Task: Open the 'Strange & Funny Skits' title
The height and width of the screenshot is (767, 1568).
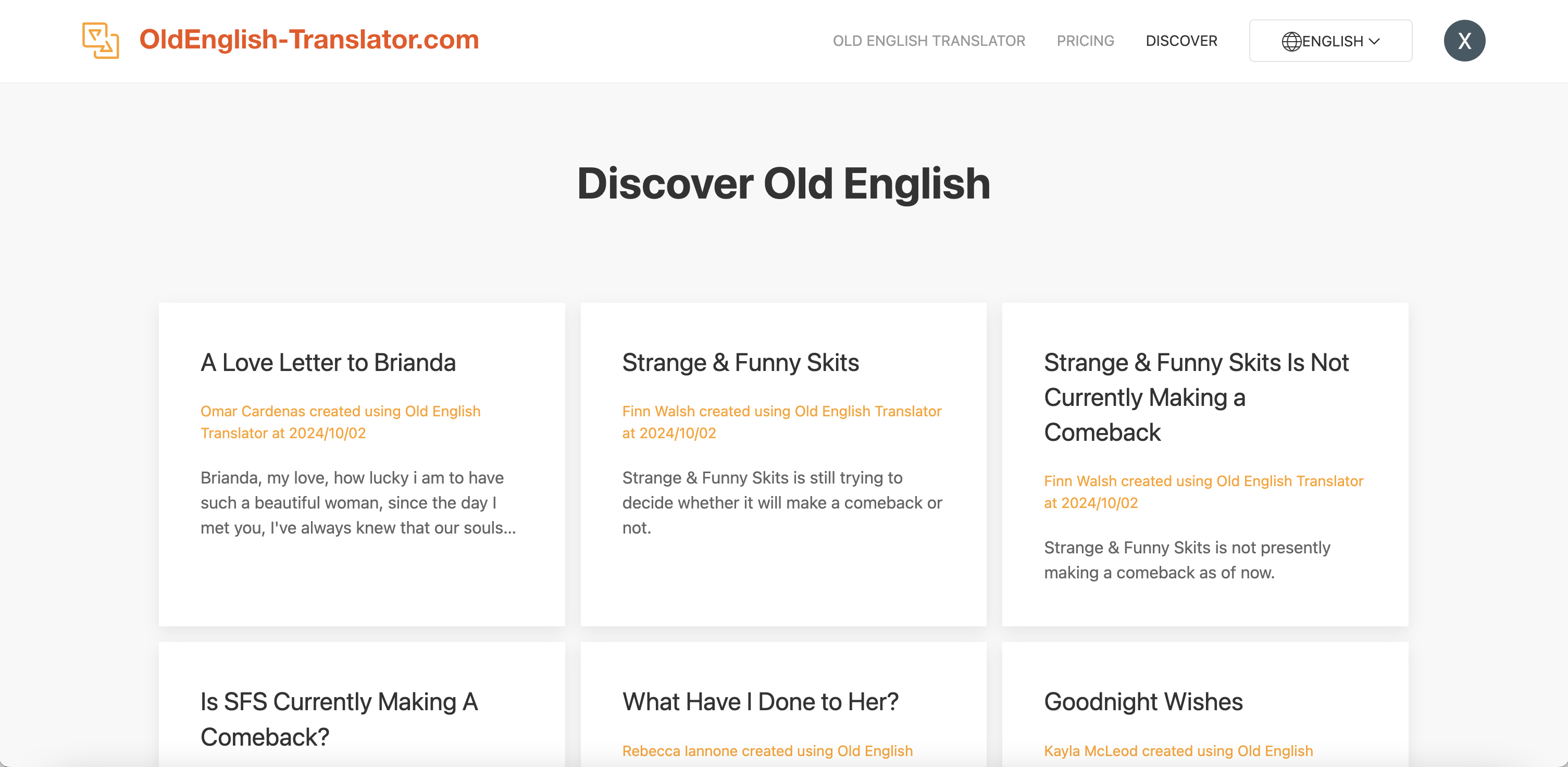Action: tap(740, 363)
